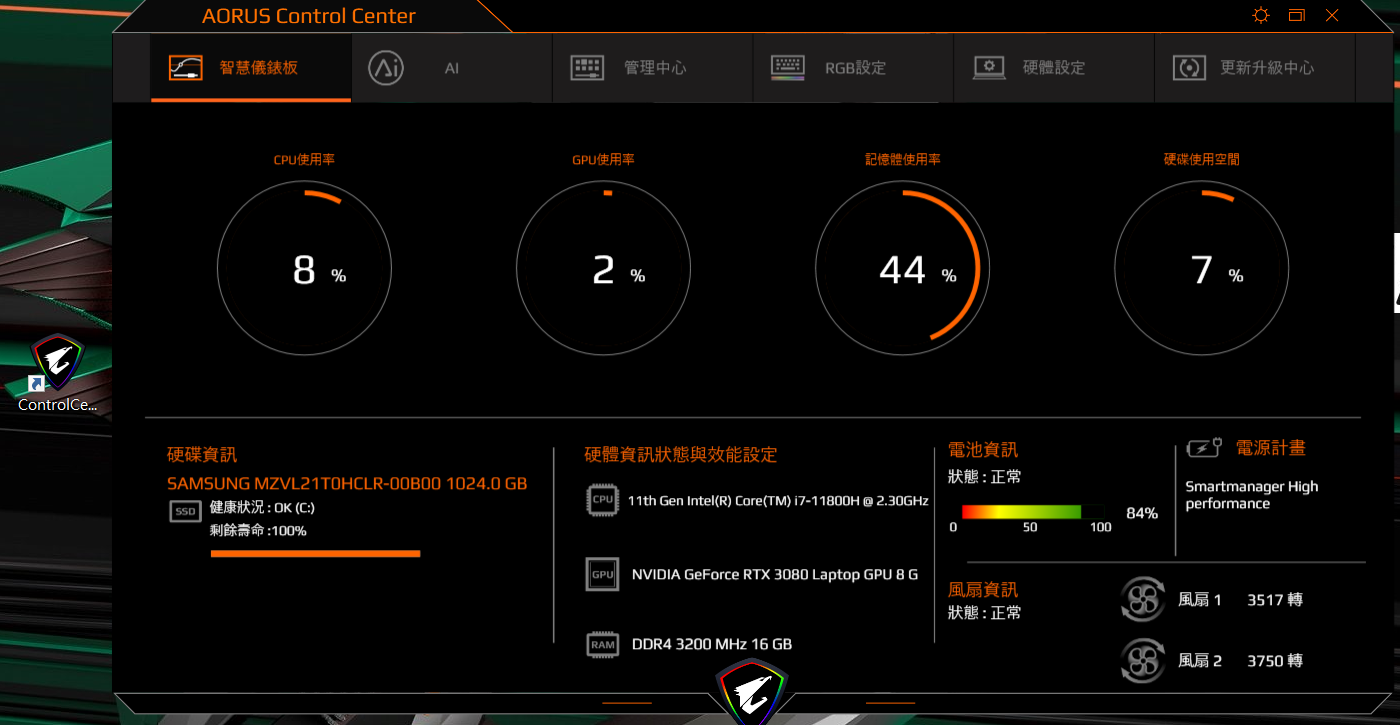Click the 剩餘壽命 :100% text

[258, 531]
